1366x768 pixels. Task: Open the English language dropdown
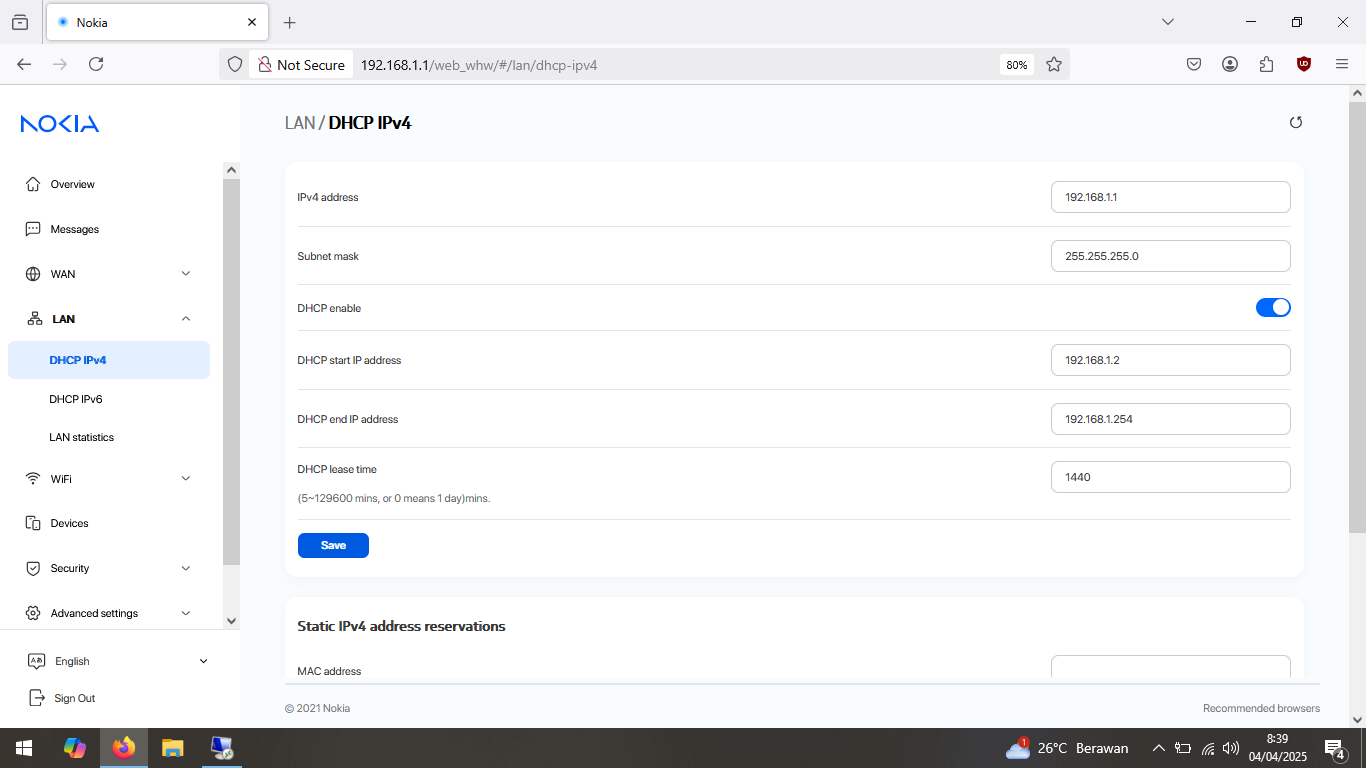coord(118,661)
